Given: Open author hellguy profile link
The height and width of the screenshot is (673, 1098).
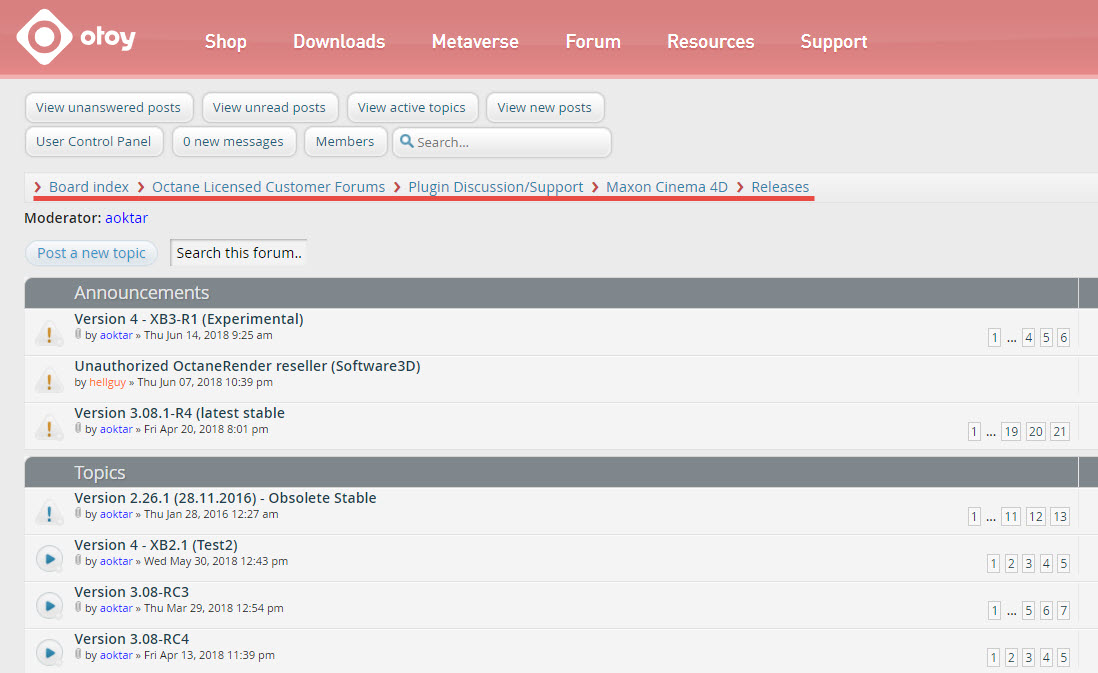Looking at the screenshot, I should tap(107, 382).
